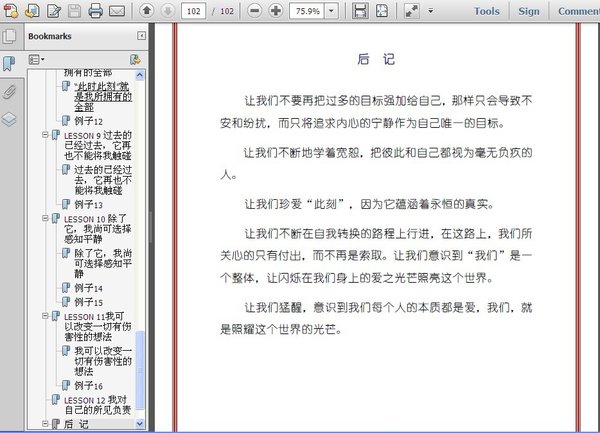Click bookmarks scrollbar up arrow

coord(140,75)
